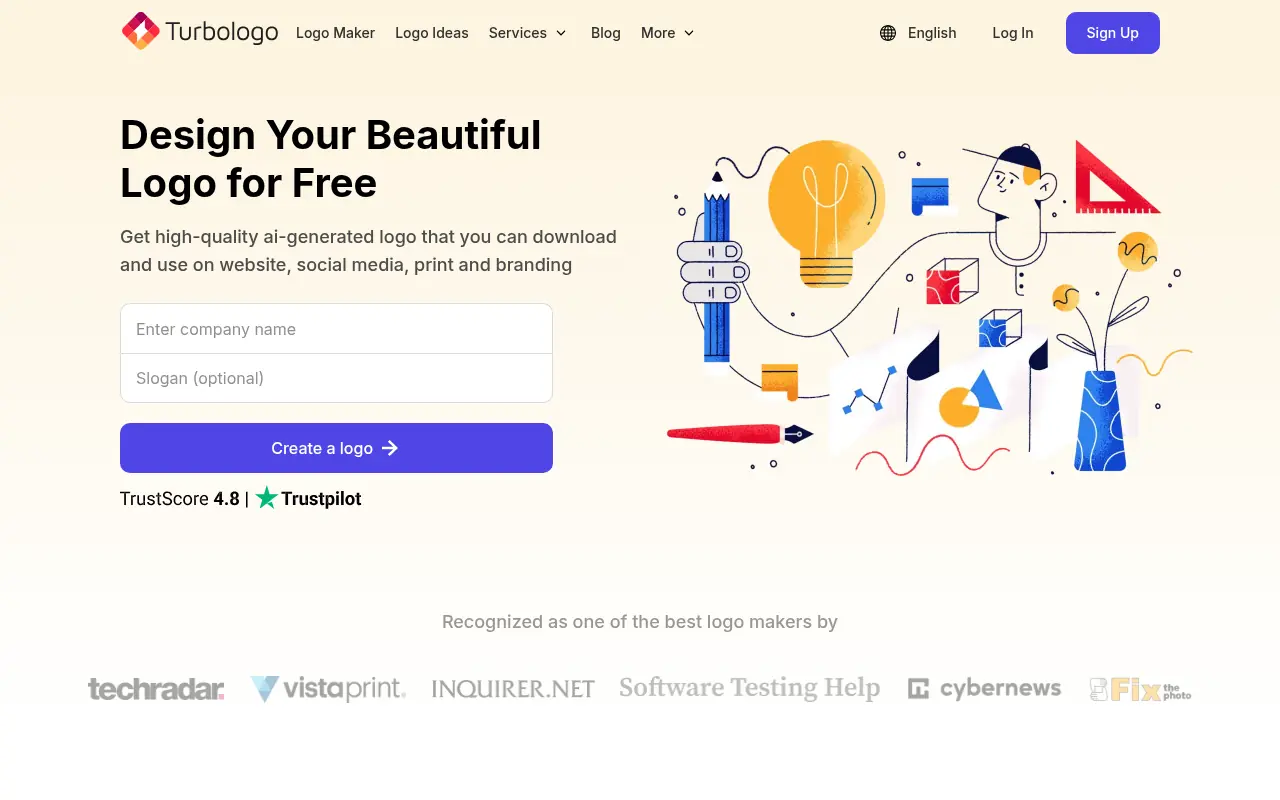This screenshot has height=800, width=1280.
Task: Go to Logo Ideas page
Action: [x=432, y=33]
